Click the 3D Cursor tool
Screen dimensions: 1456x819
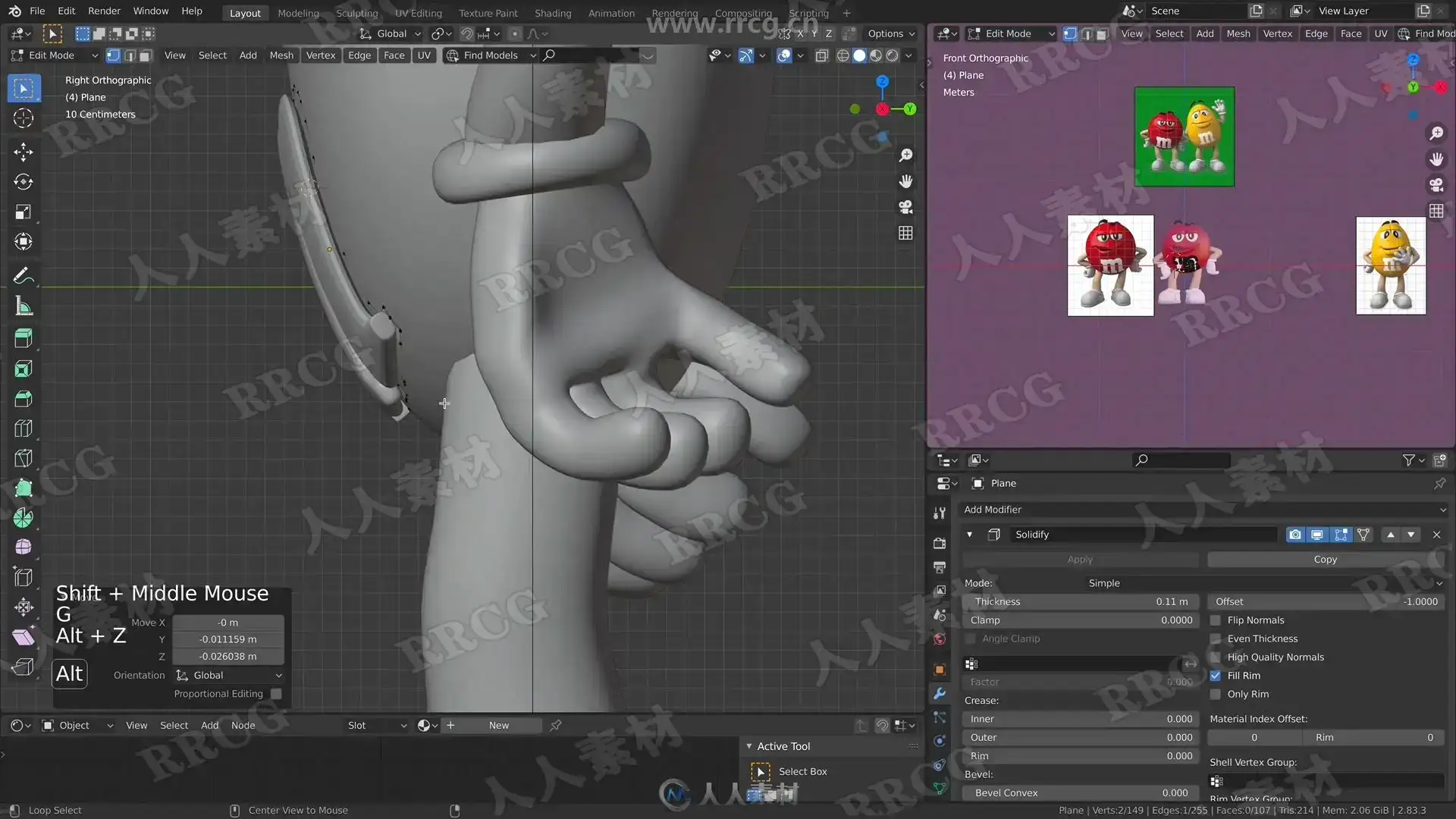[x=23, y=118]
